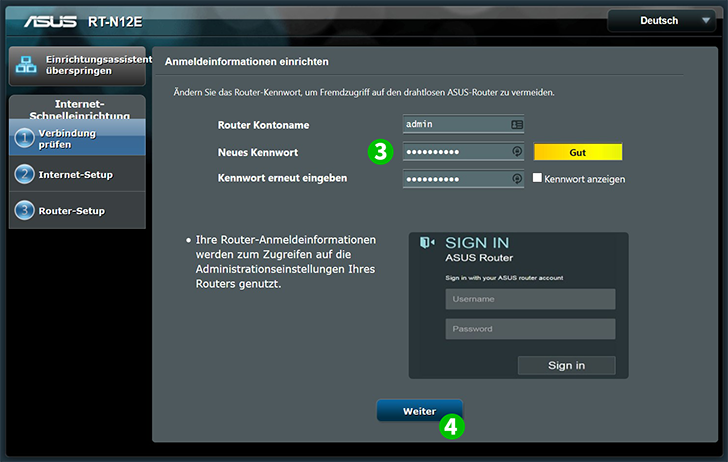Select the Verbindung prüfen step
Screen dimensions: 728x462
click(77, 138)
